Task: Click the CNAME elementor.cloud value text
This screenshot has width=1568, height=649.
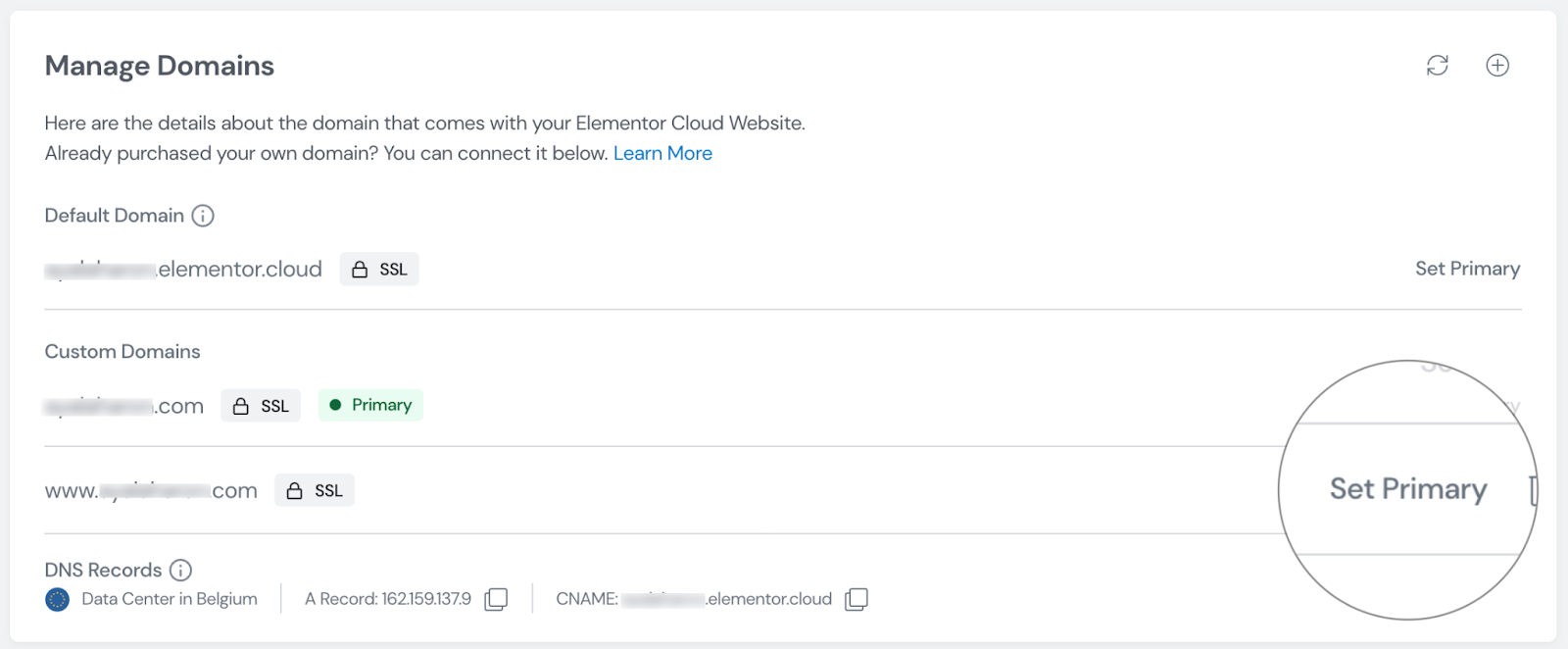Action: click(x=694, y=599)
